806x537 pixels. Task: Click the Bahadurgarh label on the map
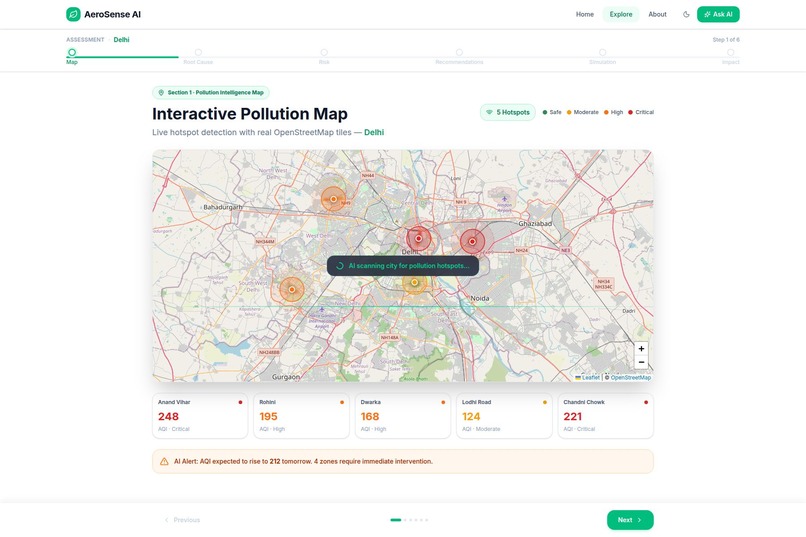(223, 207)
